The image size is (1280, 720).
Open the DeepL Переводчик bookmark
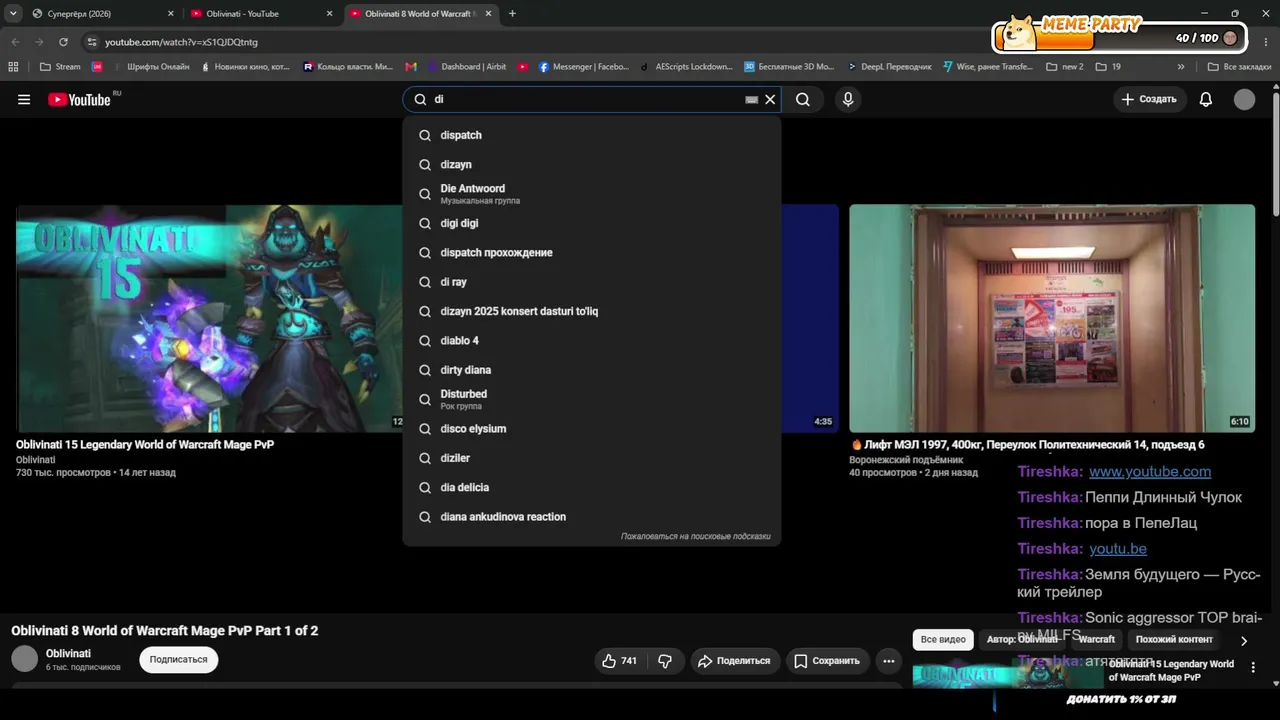coord(889,67)
